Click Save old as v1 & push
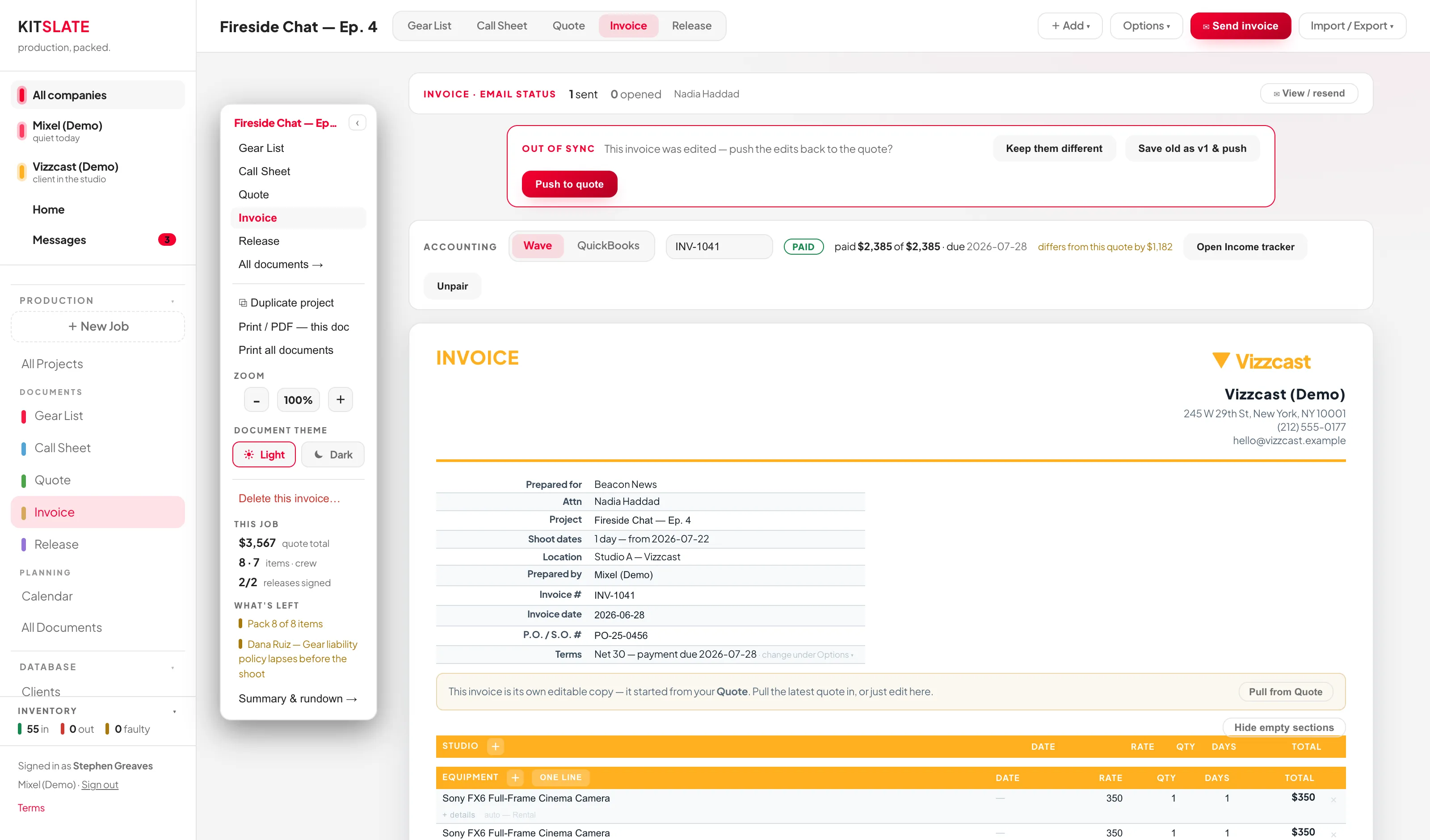This screenshot has height=840, width=1430. point(1192,148)
